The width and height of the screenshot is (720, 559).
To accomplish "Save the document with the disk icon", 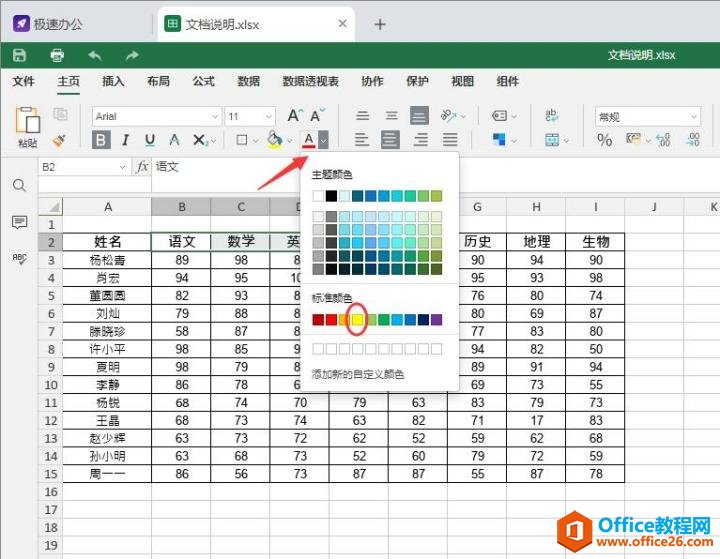I will point(19,55).
